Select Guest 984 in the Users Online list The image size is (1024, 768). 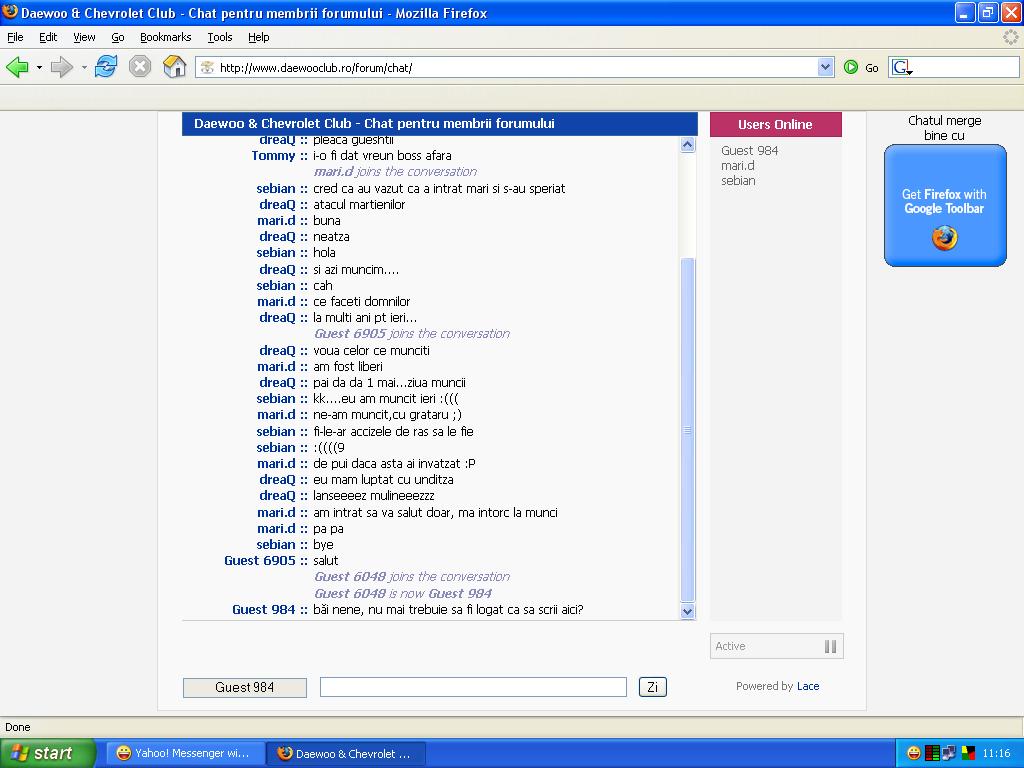(x=750, y=150)
